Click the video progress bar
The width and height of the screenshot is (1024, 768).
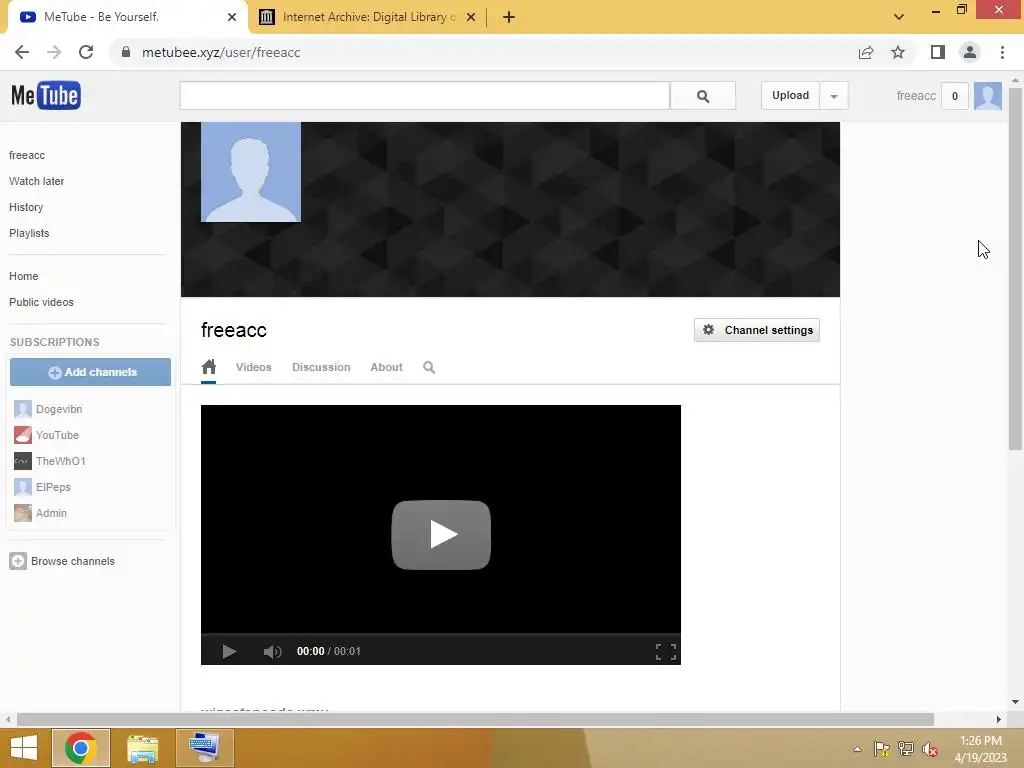pyautogui.click(x=441, y=634)
